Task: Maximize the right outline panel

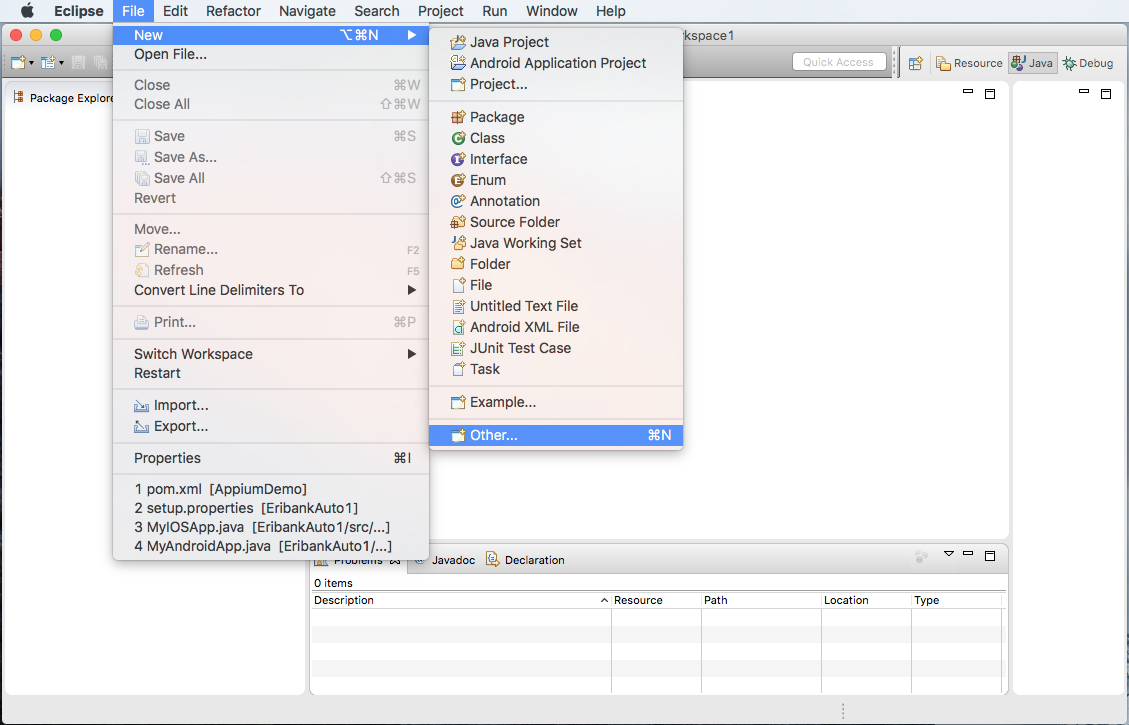Action: click(x=1106, y=94)
